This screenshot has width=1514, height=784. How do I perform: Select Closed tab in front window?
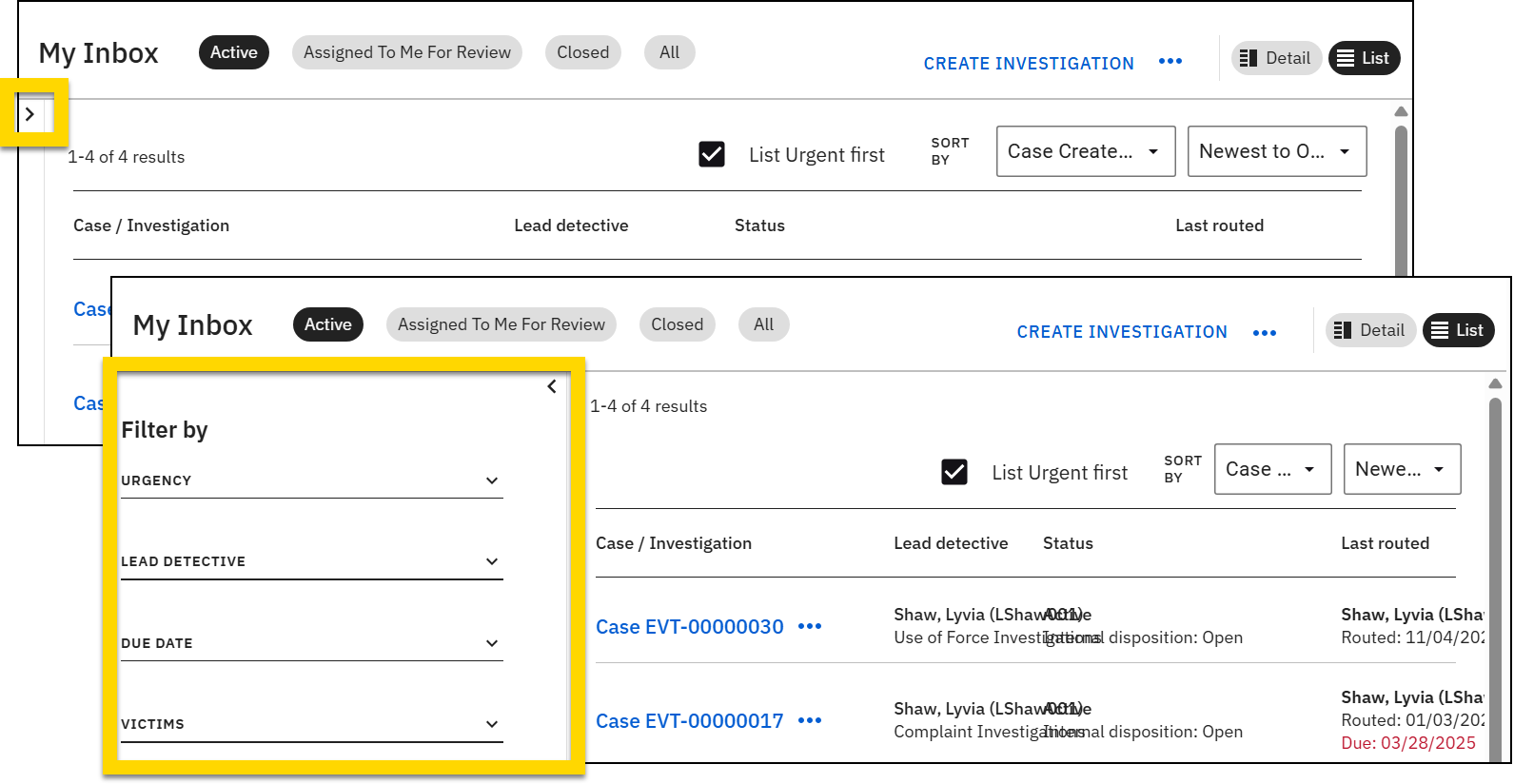click(x=678, y=324)
